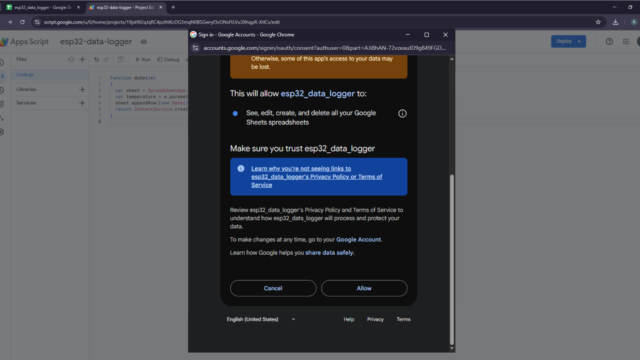Sort files alphabetically with A-Z icon
This screenshot has height=360, width=640.
click(x=71, y=60)
